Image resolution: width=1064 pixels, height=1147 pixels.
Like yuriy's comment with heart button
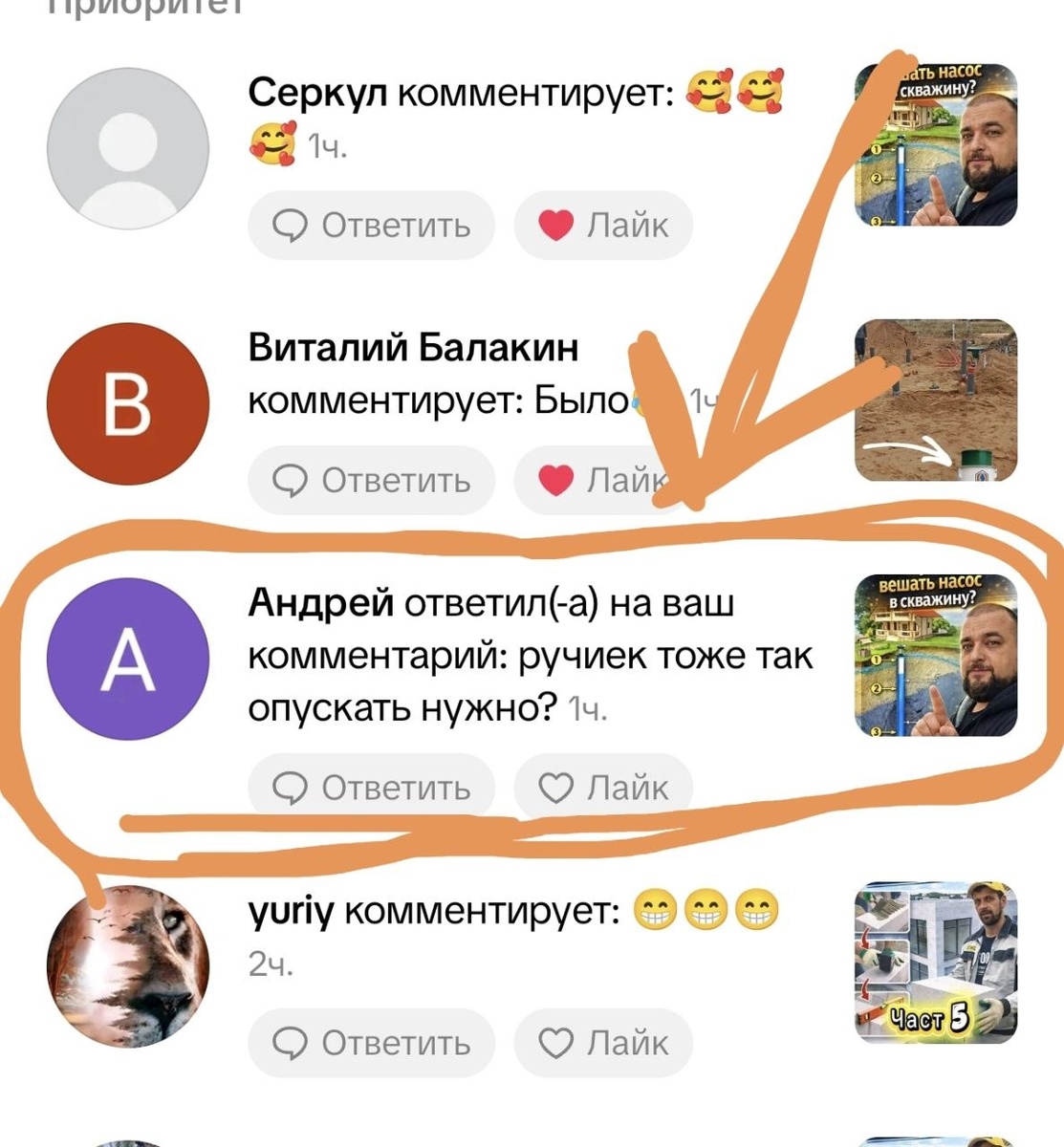pos(603,1043)
